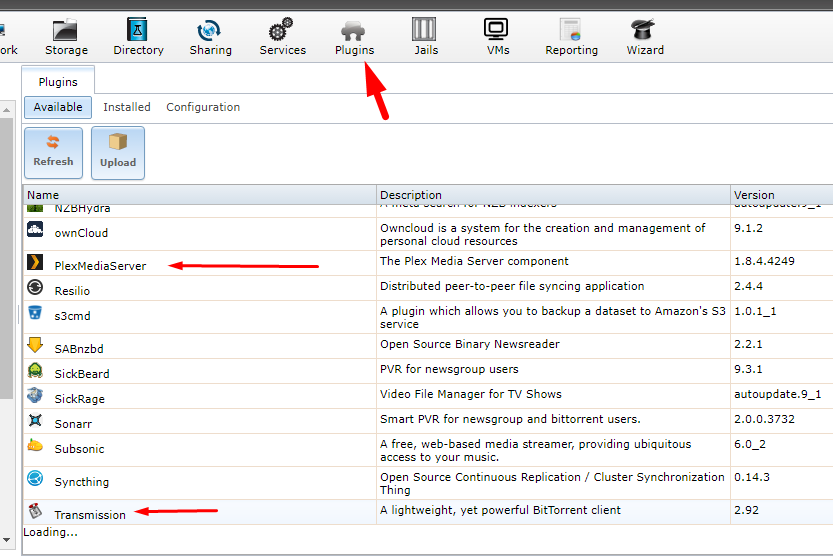Sort by the Name column header
Viewport: 833px width, 556px height.
pos(199,195)
